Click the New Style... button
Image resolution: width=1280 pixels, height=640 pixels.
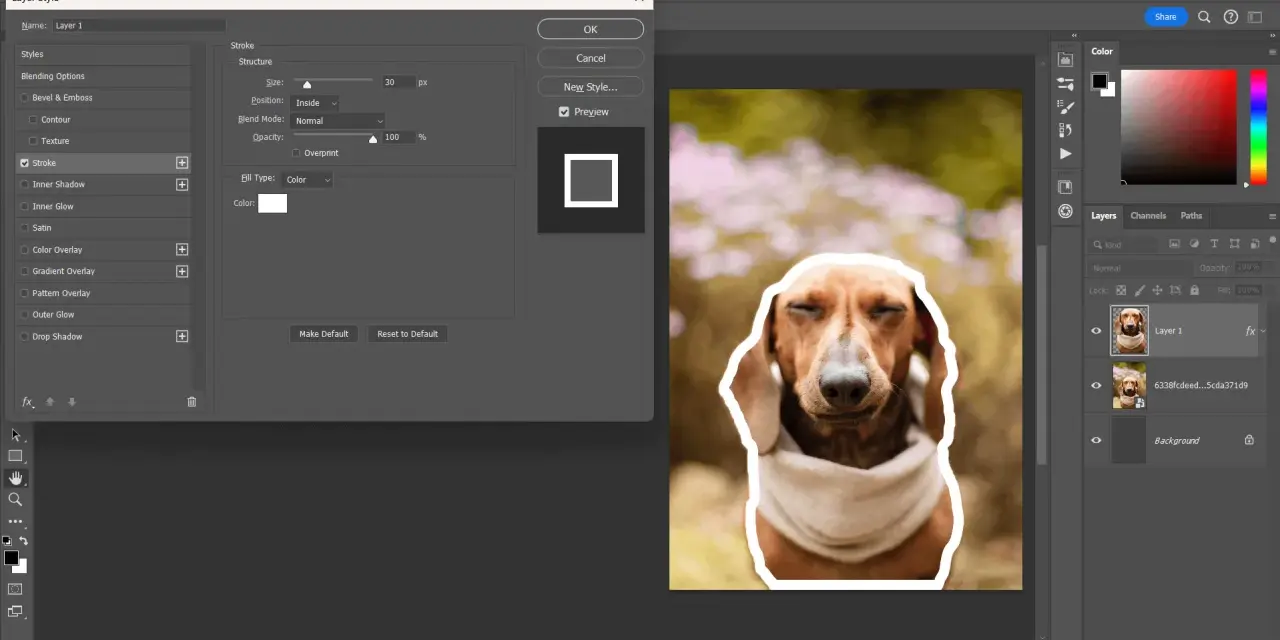point(590,87)
